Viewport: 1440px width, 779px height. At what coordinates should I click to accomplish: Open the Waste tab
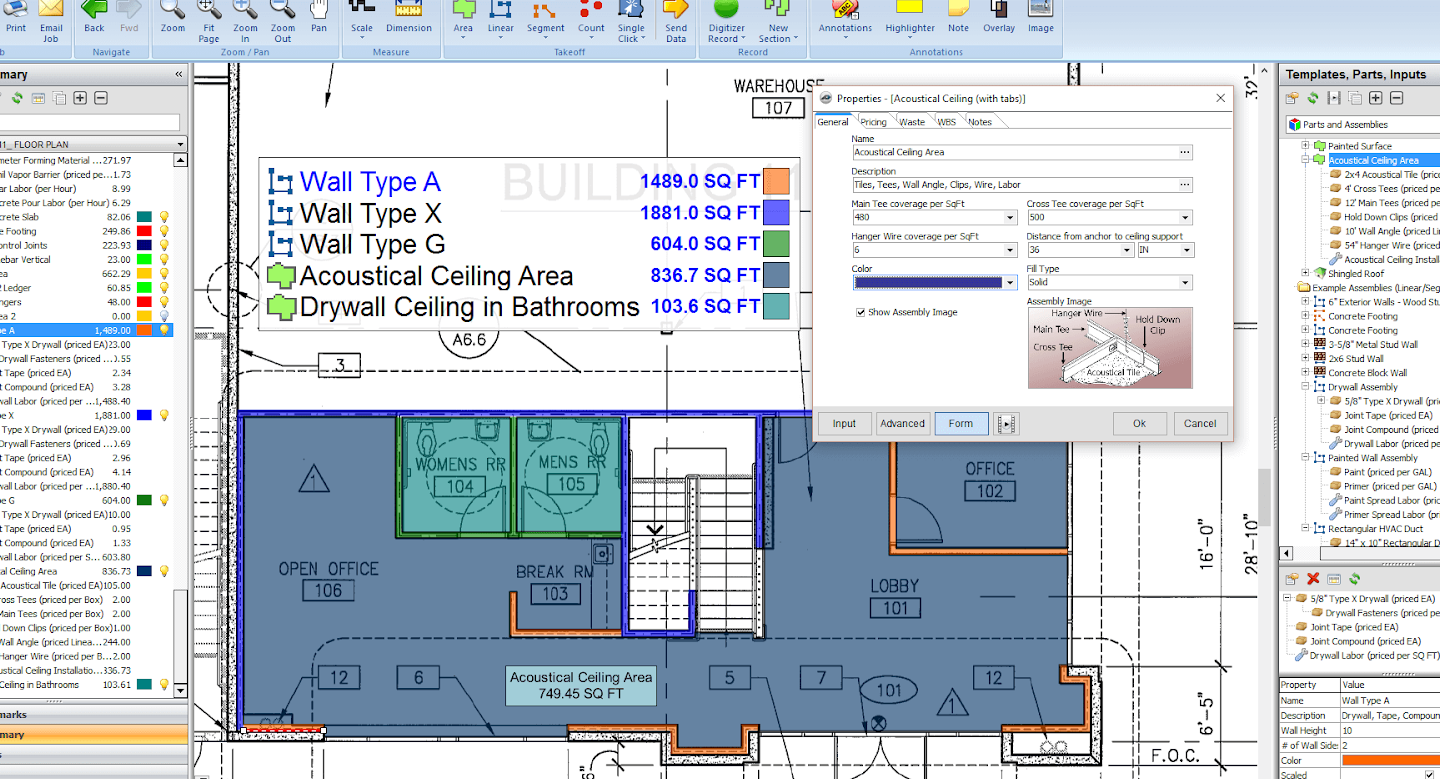click(x=911, y=122)
